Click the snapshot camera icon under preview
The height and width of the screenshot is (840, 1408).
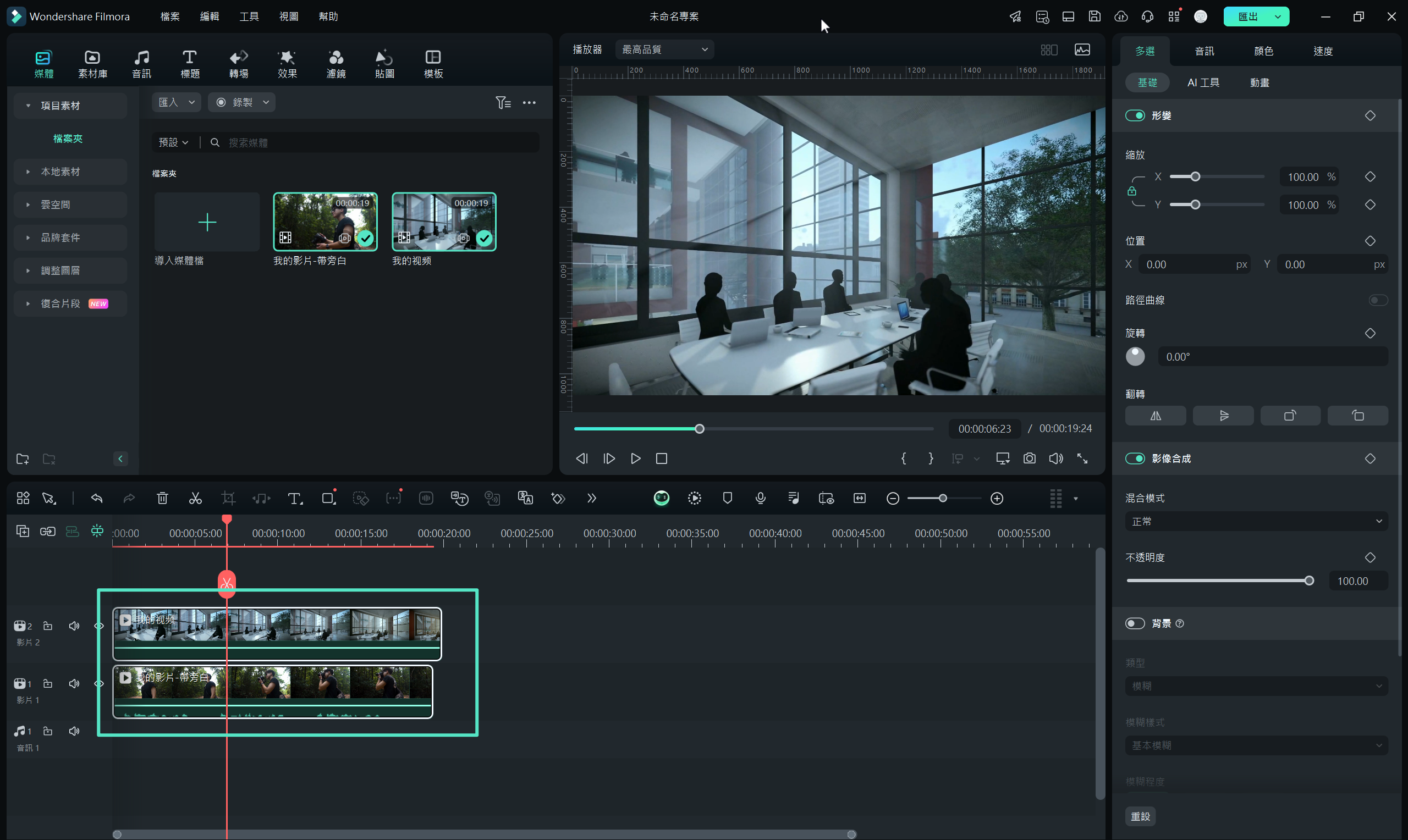tap(1029, 458)
